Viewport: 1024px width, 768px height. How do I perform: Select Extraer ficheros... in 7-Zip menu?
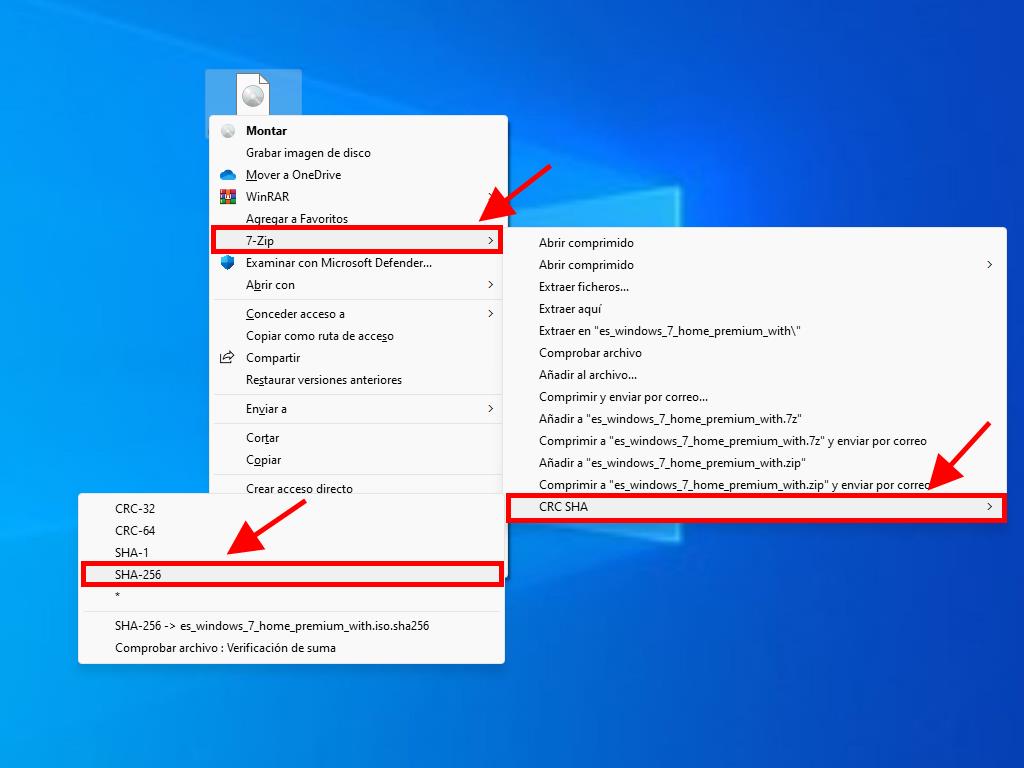756,287
